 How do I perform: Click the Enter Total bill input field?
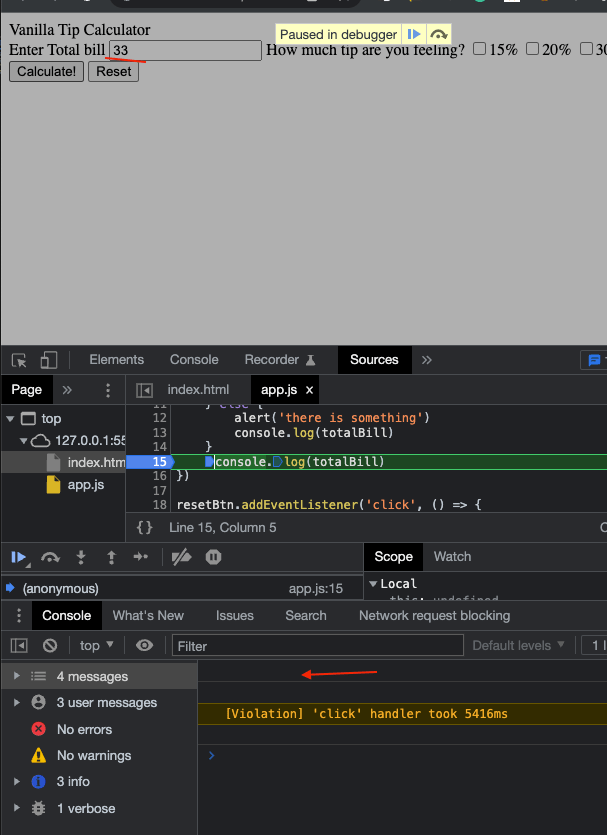pos(185,51)
